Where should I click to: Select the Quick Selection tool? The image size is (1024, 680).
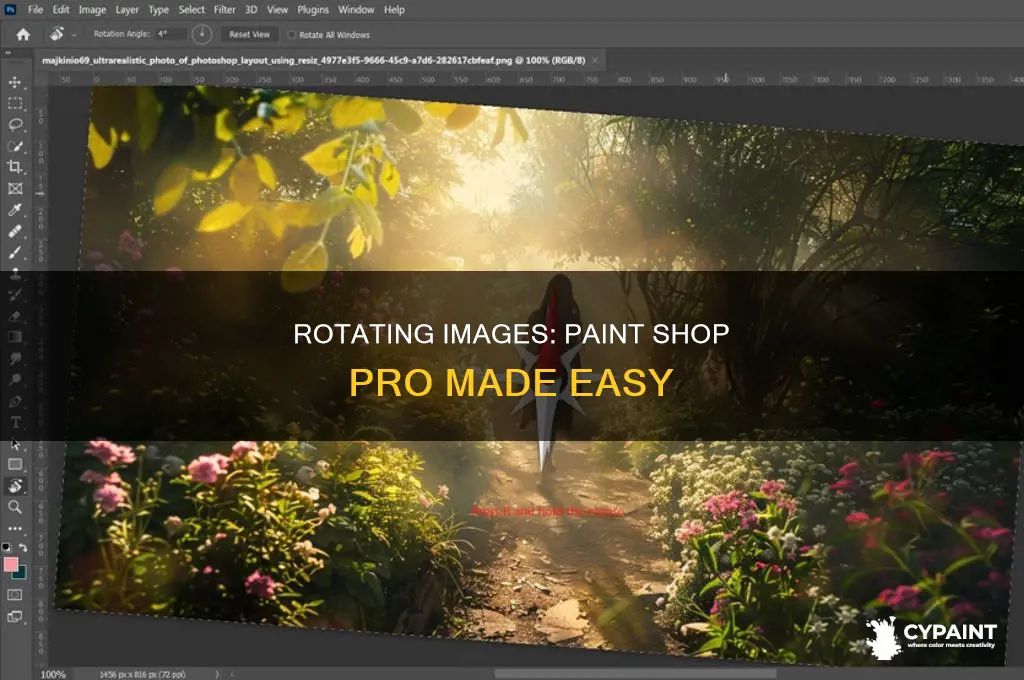point(14,146)
